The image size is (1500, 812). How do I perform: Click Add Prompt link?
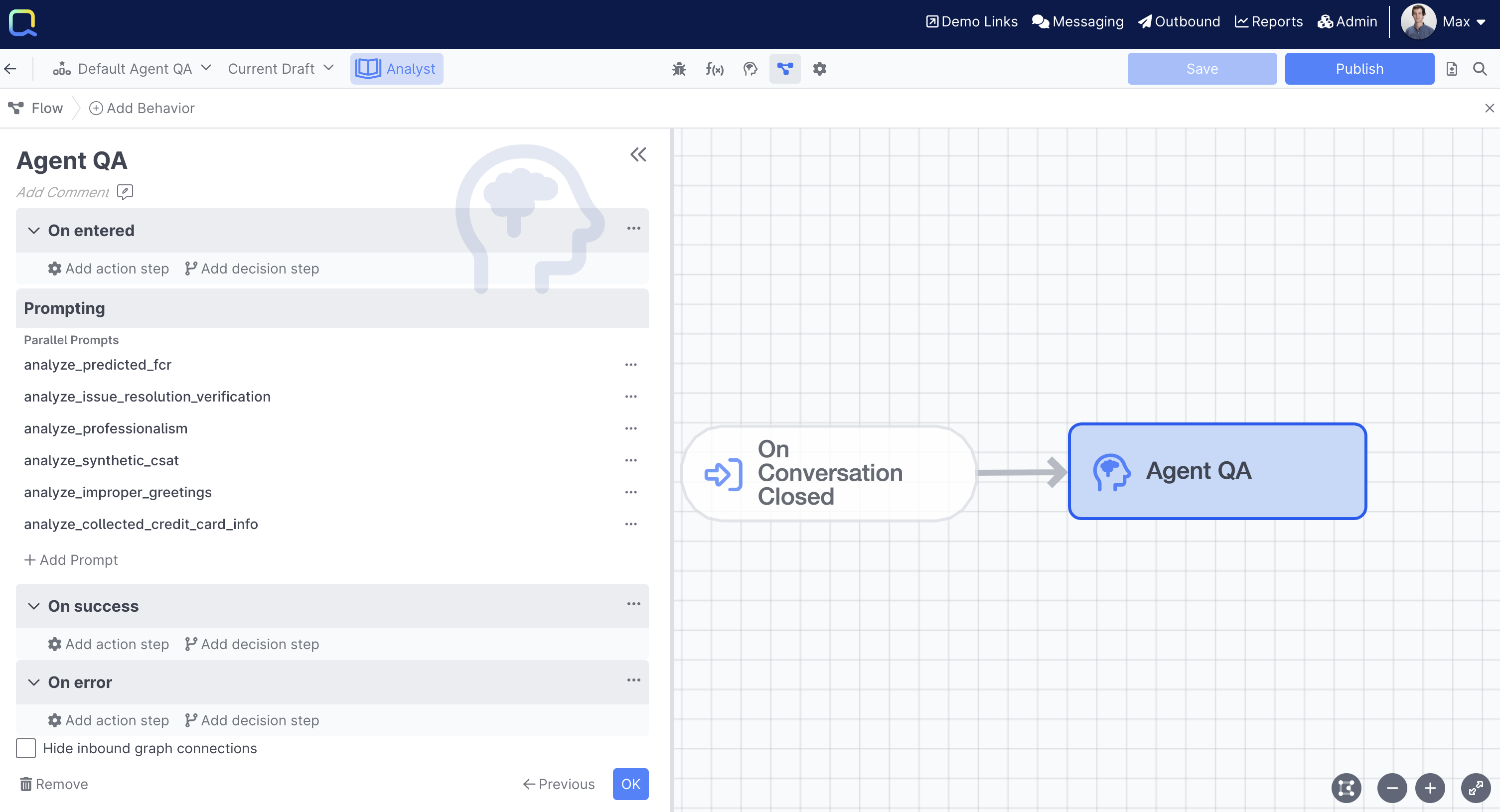(x=71, y=560)
